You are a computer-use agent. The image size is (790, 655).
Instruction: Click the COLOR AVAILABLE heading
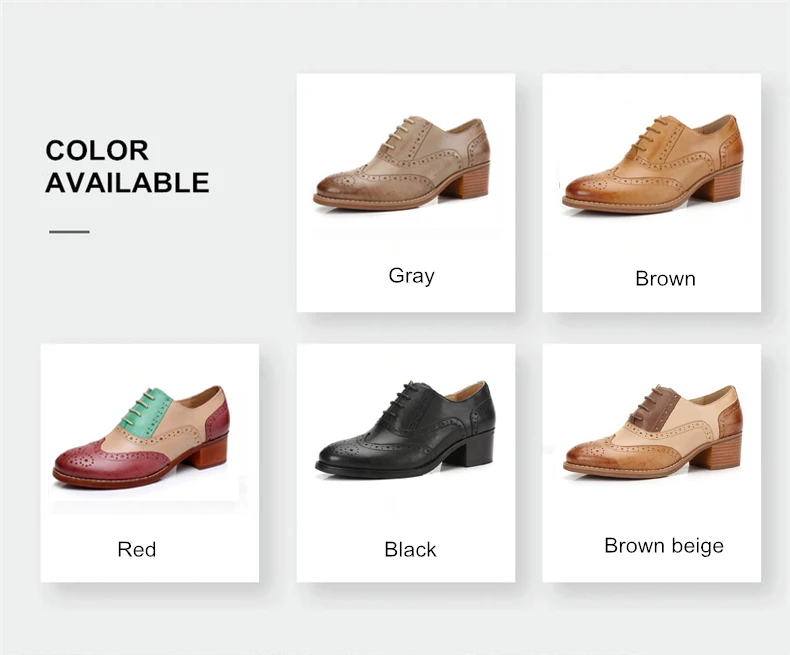click(x=127, y=166)
